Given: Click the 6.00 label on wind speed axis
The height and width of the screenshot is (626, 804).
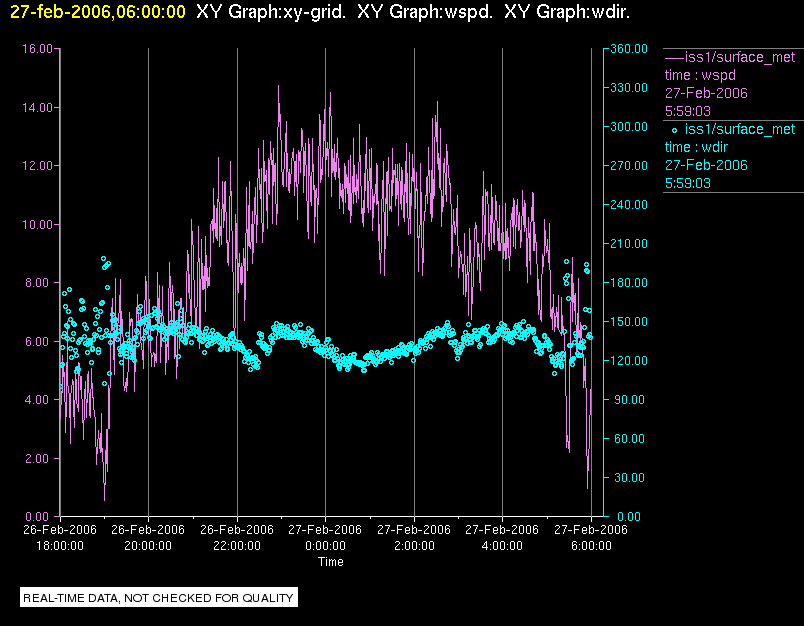Looking at the screenshot, I should [39, 341].
